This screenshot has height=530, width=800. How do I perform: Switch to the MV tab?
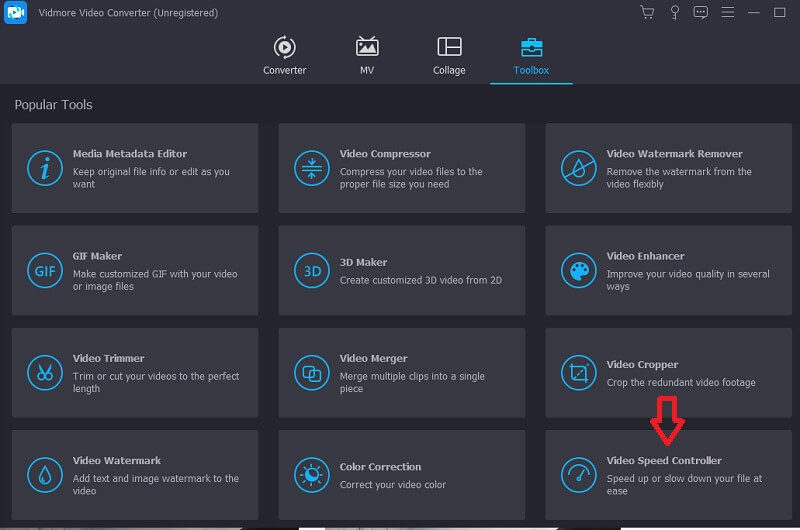[x=367, y=56]
